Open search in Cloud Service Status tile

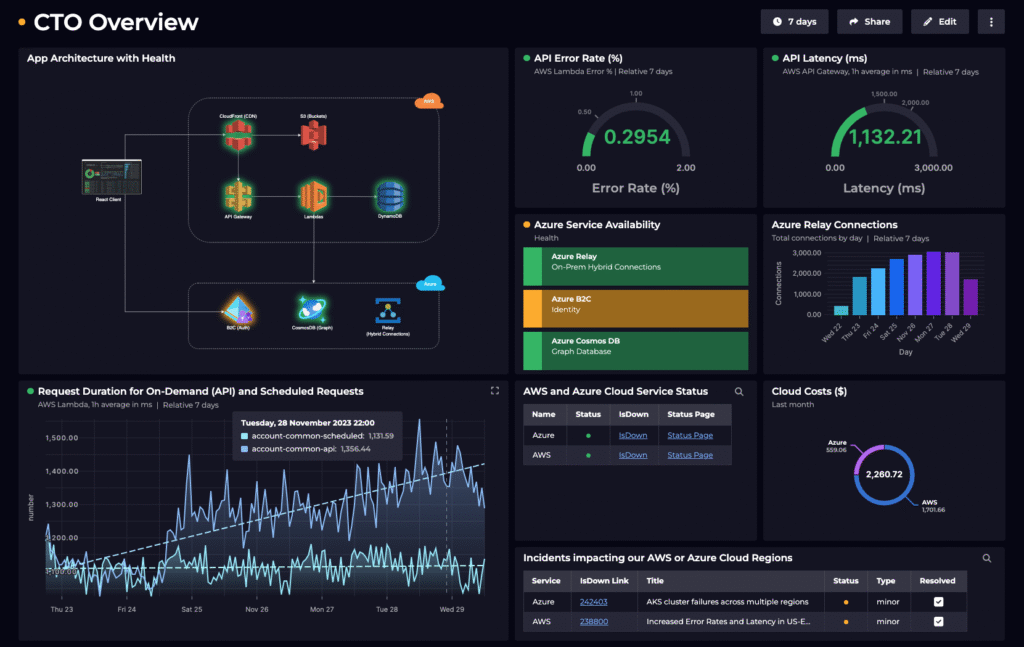point(739,392)
